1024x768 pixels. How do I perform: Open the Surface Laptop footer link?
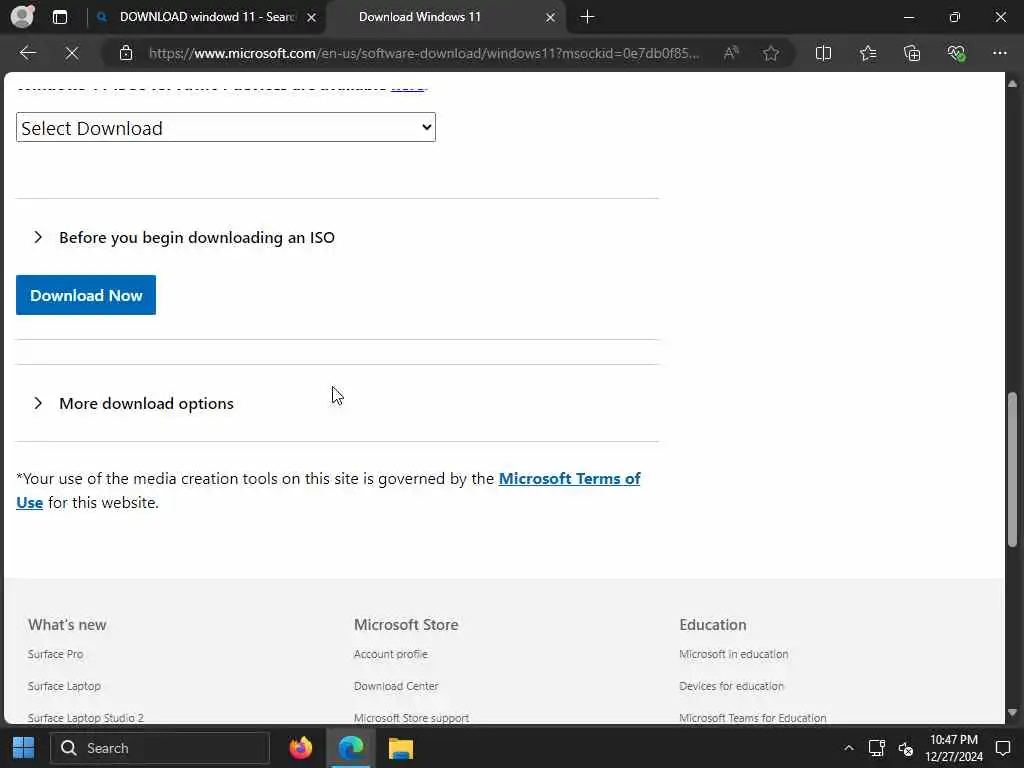(x=64, y=686)
